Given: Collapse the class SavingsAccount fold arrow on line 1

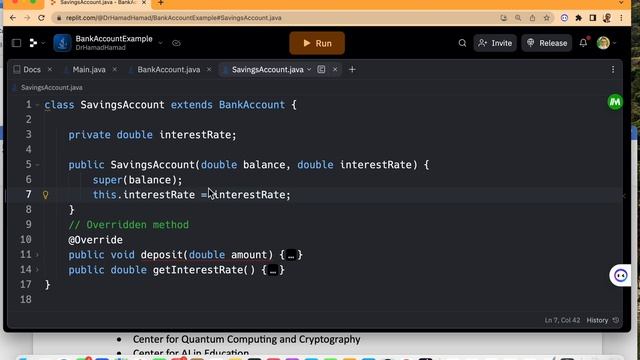Looking at the screenshot, I should click(38, 105).
